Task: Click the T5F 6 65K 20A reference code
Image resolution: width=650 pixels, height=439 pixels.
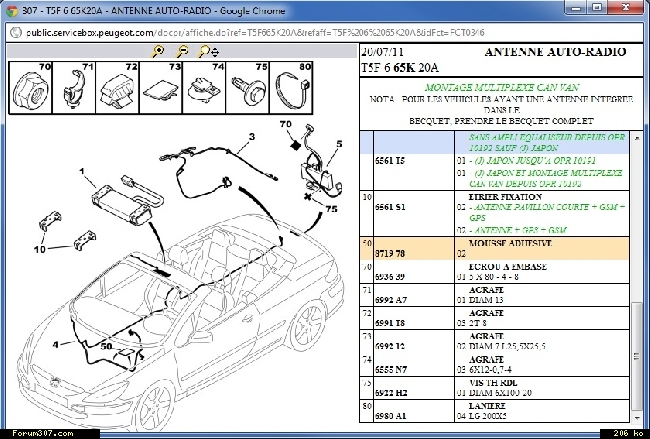Action: click(x=400, y=68)
